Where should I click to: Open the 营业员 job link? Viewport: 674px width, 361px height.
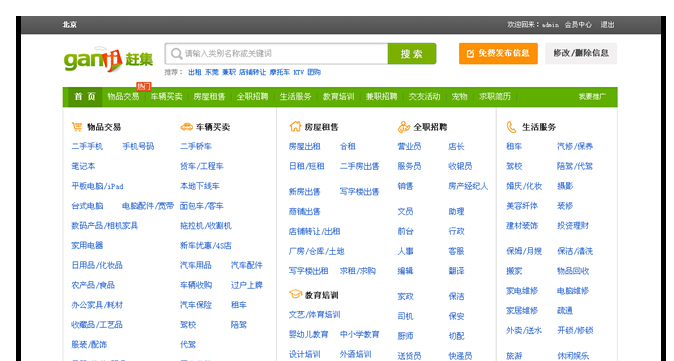pyautogui.click(x=410, y=147)
